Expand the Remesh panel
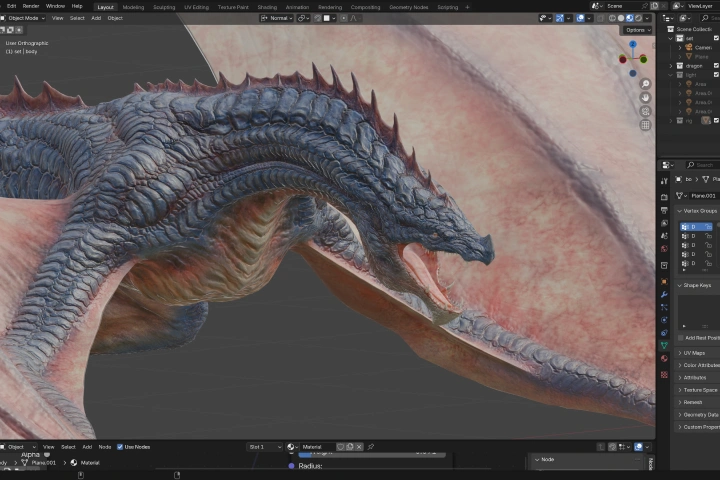The image size is (720, 480). [x=697, y=402]
